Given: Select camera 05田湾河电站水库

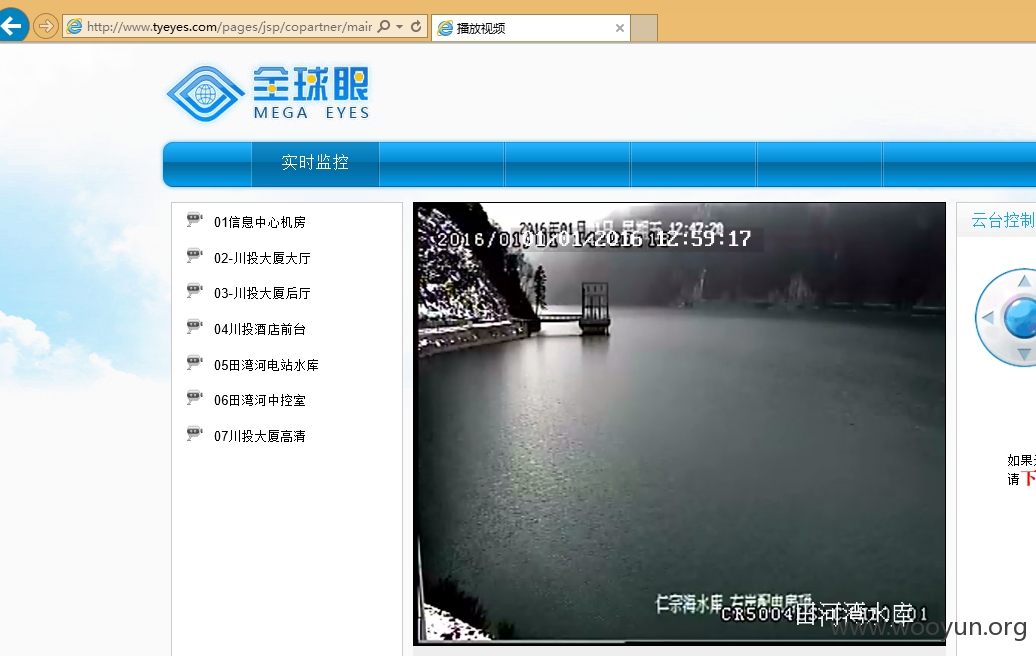Looking at the screenshot, I should (266, 365).
